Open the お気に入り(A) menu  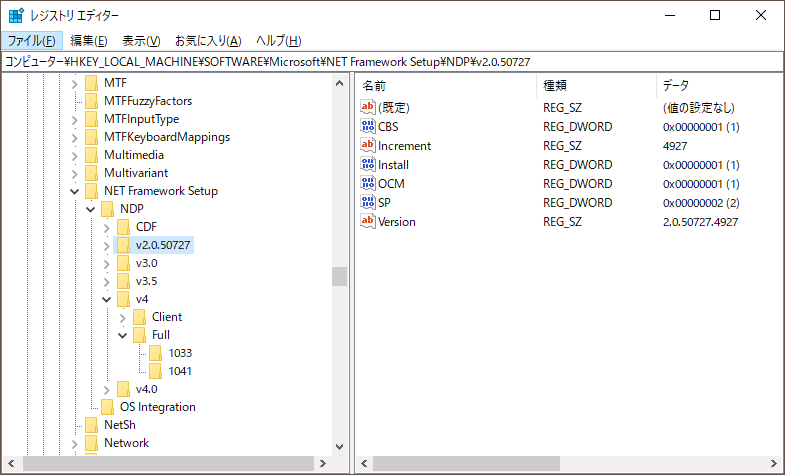(208, 41)
